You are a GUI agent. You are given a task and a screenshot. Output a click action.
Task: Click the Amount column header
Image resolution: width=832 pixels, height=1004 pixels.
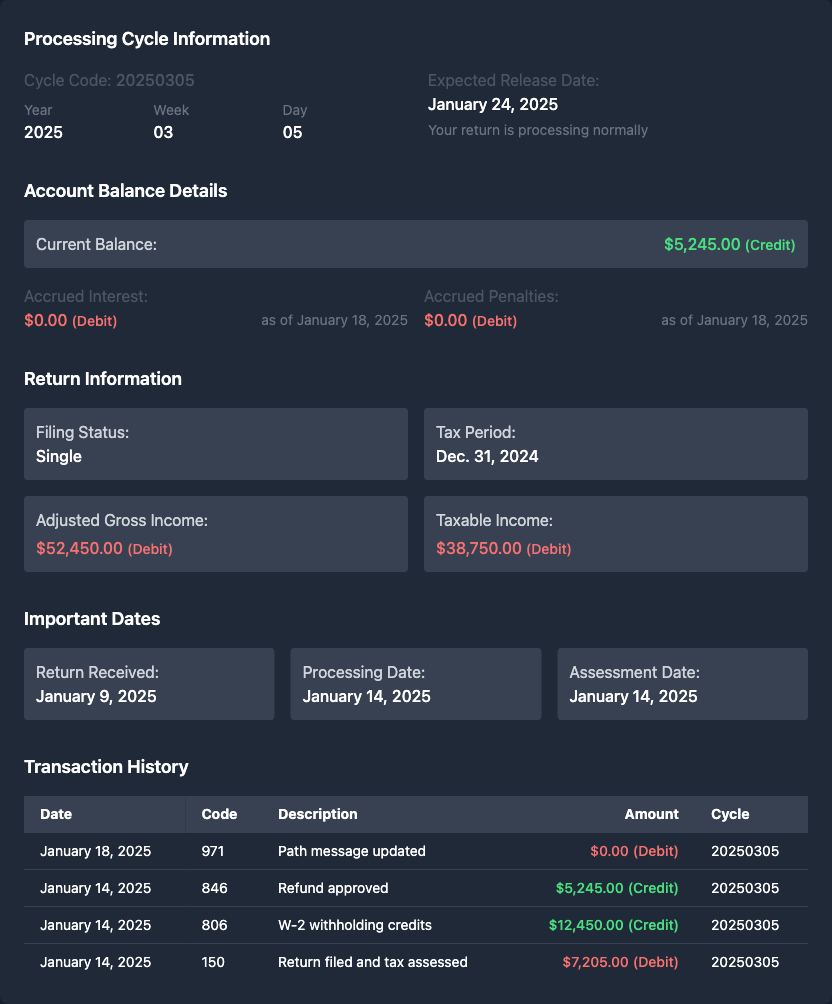[651, 814]
